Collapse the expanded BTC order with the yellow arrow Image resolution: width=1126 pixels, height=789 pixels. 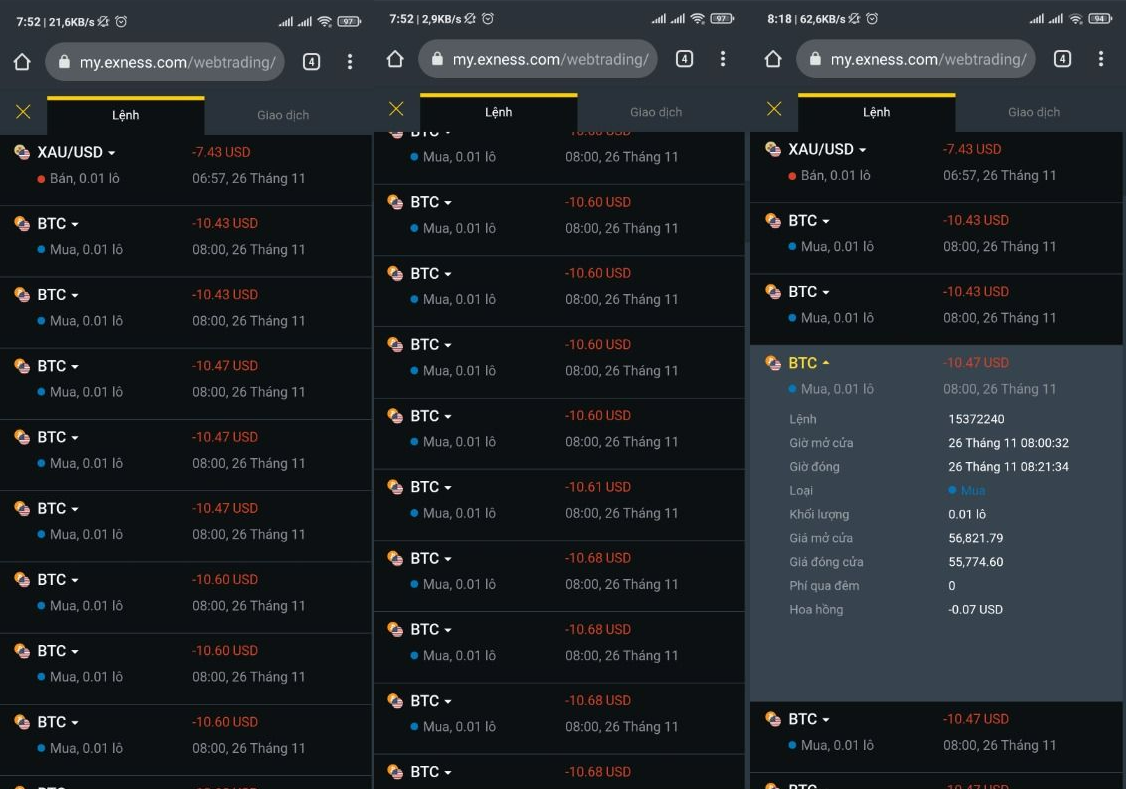[x=826, y=364]
